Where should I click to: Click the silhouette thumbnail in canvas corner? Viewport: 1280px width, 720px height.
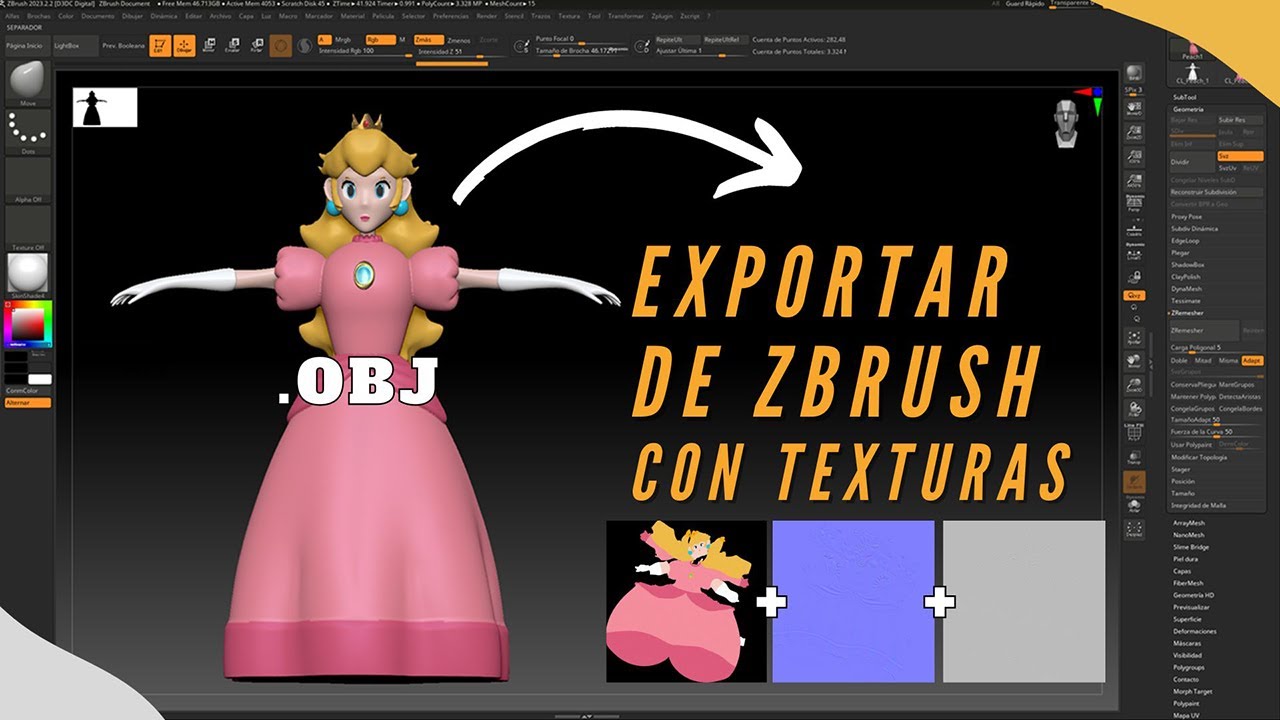click(x=105, y=107)
